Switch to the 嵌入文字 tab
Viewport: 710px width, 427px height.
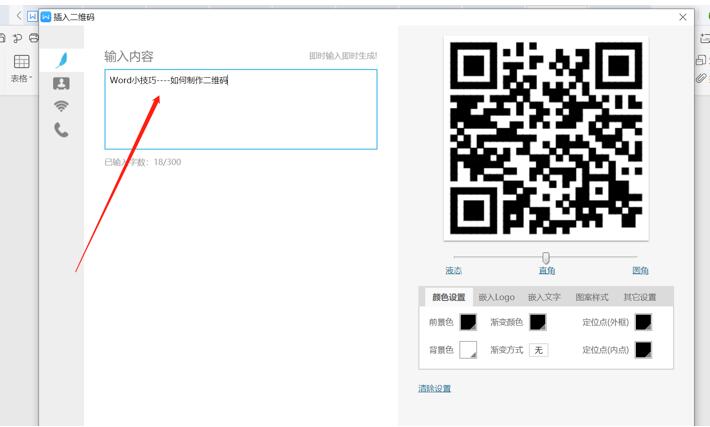[544, 297]
